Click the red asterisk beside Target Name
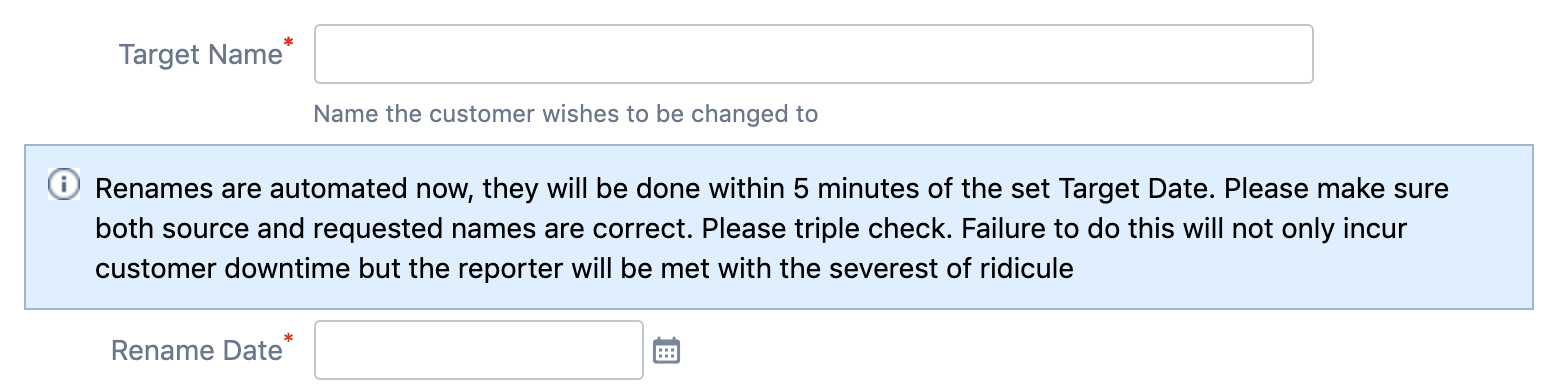The image size is (1562, 392). point(289,43)
